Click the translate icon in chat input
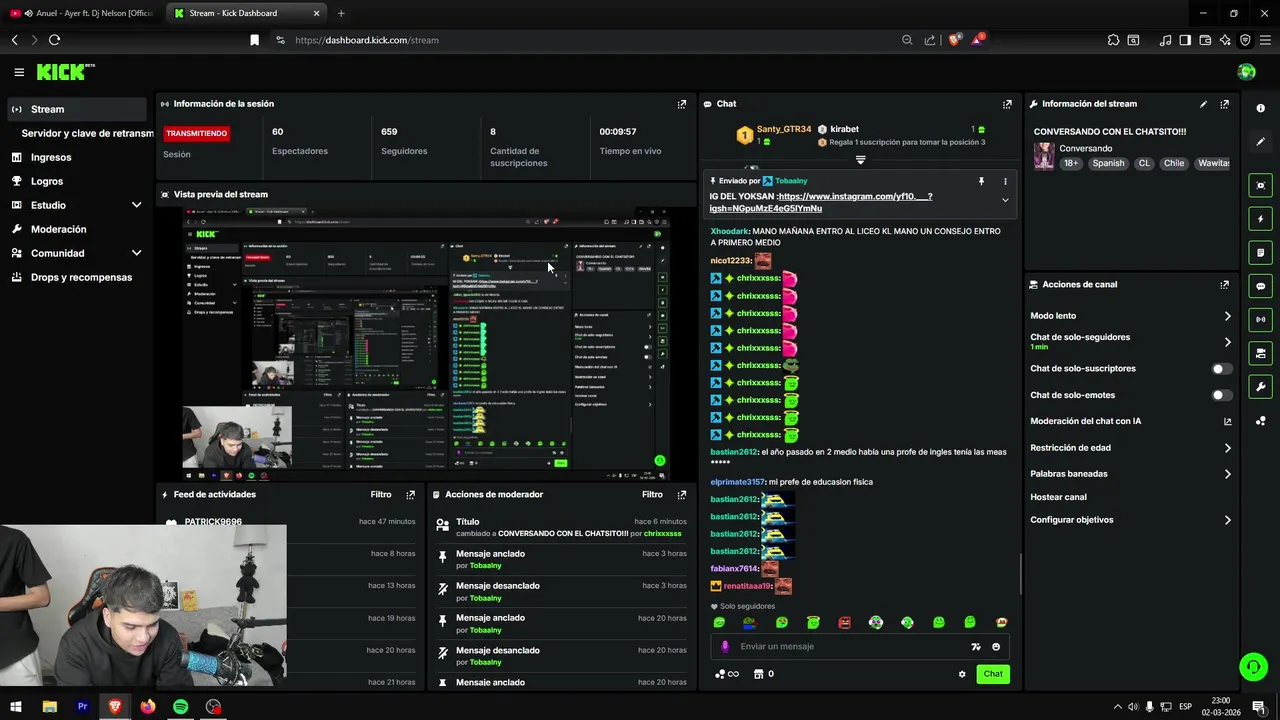The height and width of the screenshot is (720, 1280). click(x=976, y=646)
